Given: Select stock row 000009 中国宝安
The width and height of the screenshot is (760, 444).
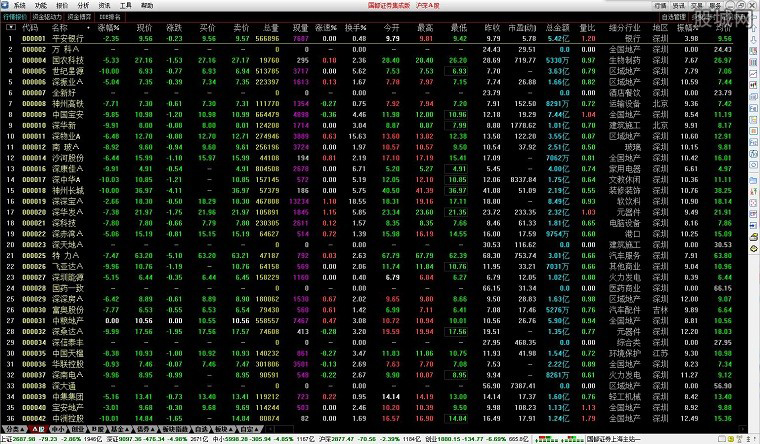Looking at the screenshot, I should (368, 114).
